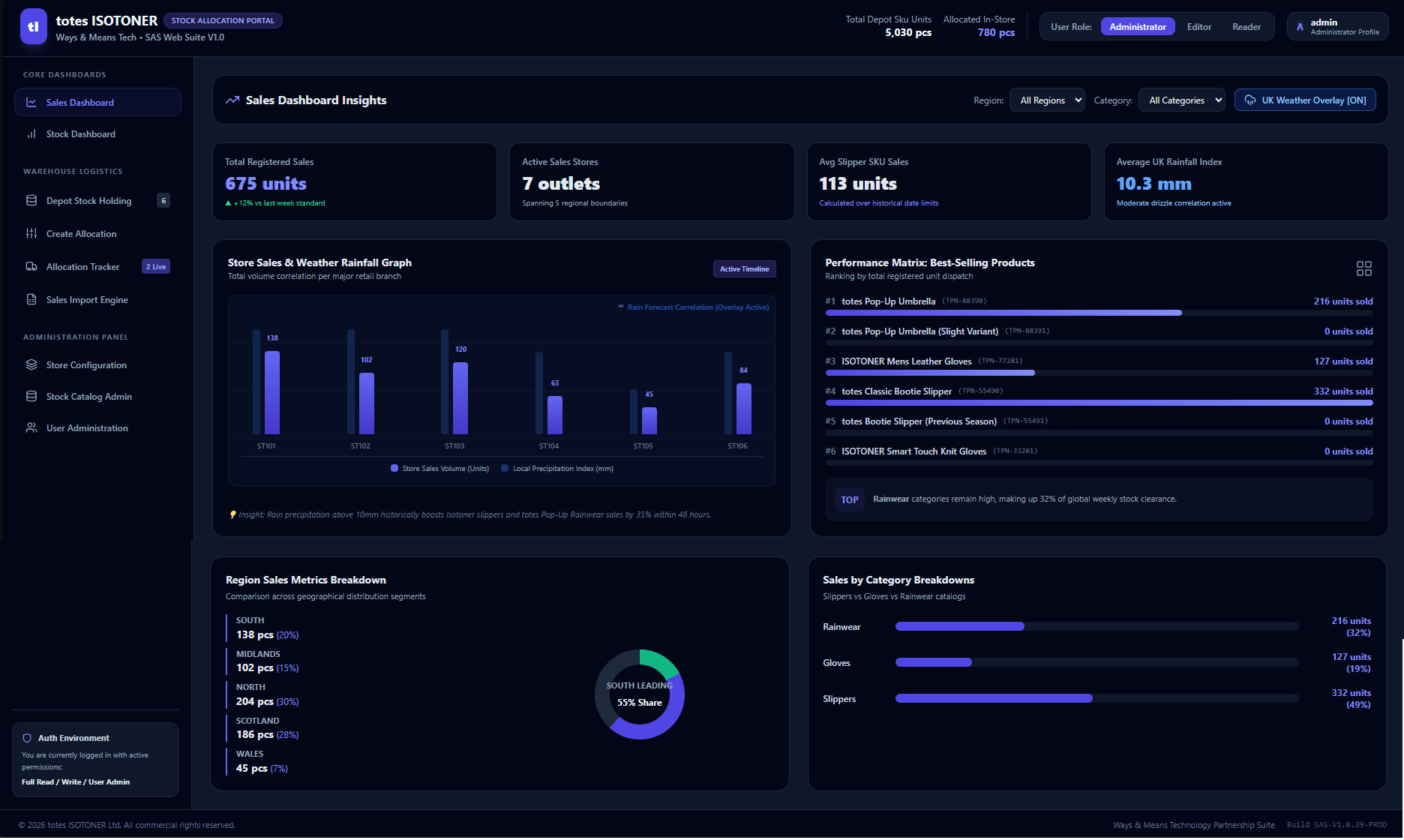Viewport: 1404px width, 840px height.
Task: Open Stock Dashboard page
Action: click(x=97, y=133)
